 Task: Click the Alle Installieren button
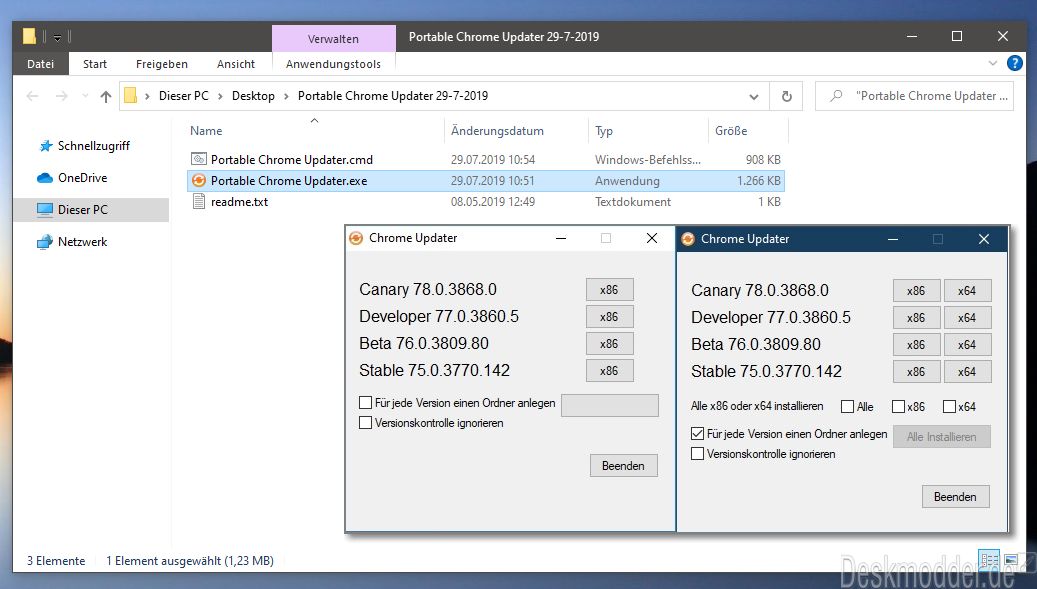tap(942, 437)
